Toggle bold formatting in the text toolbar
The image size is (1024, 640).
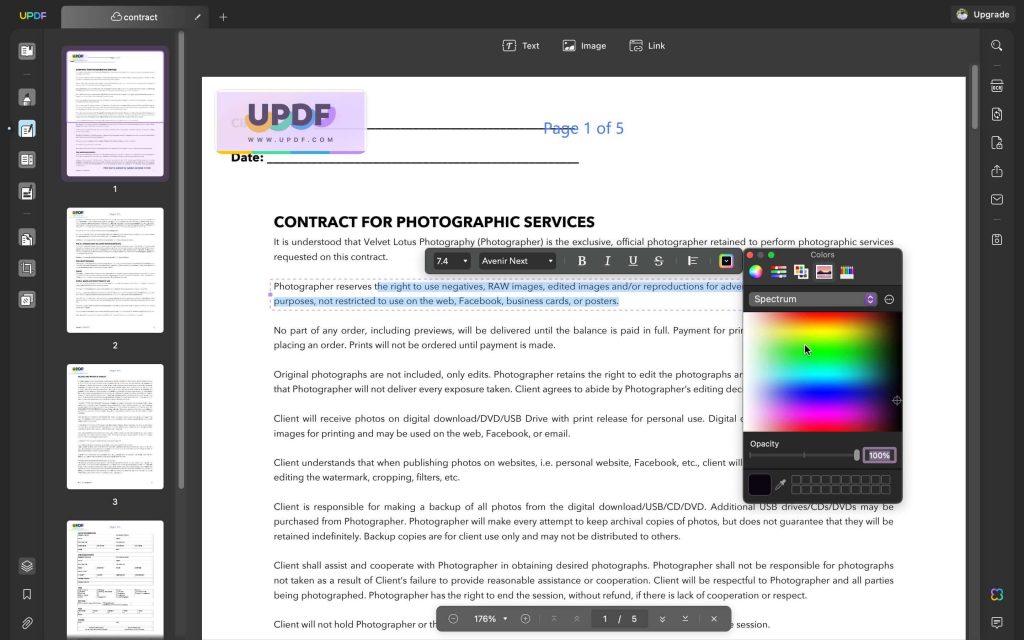coord(581,261)
